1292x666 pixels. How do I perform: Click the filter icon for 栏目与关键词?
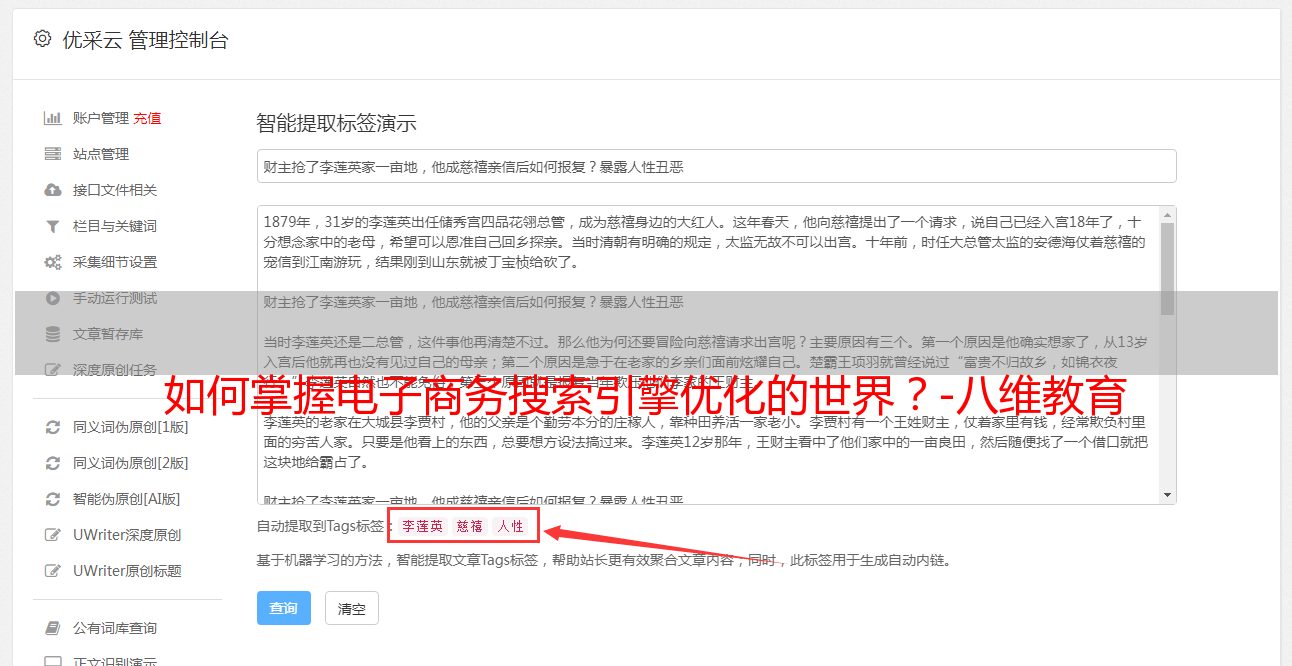(x=53, y=226)
